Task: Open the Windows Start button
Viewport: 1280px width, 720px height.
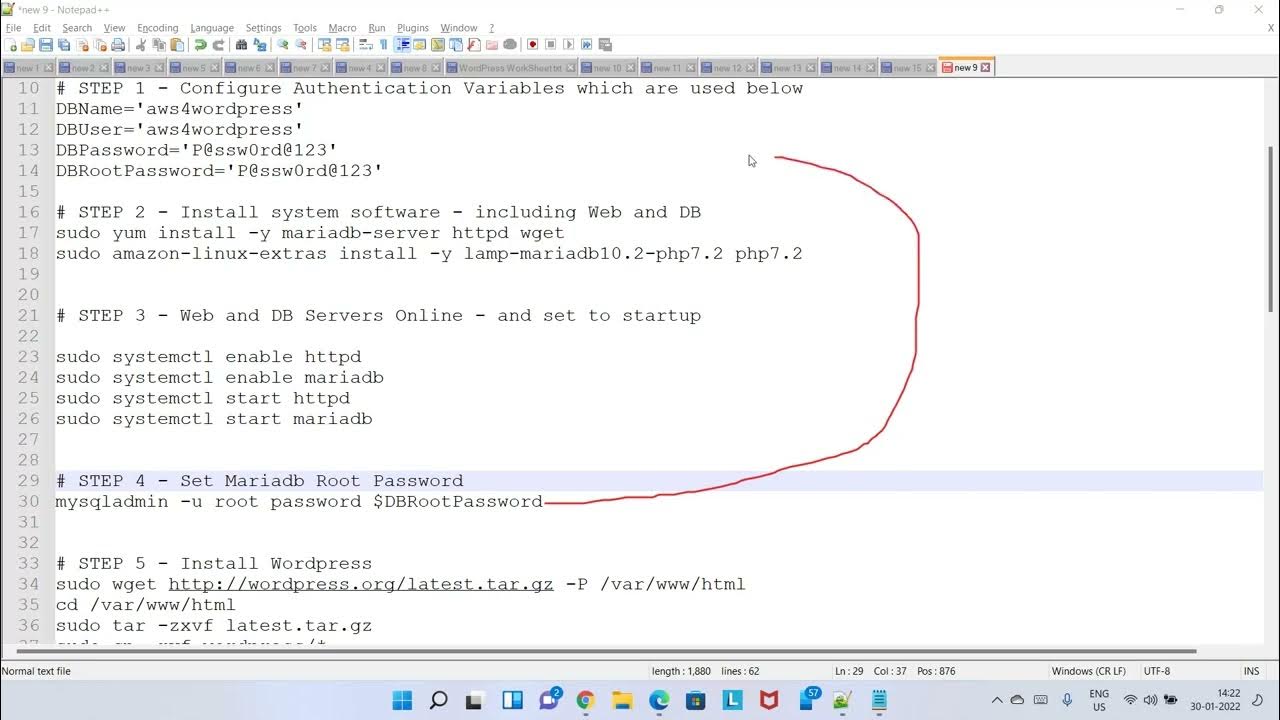Action: [x=402, y=700]
